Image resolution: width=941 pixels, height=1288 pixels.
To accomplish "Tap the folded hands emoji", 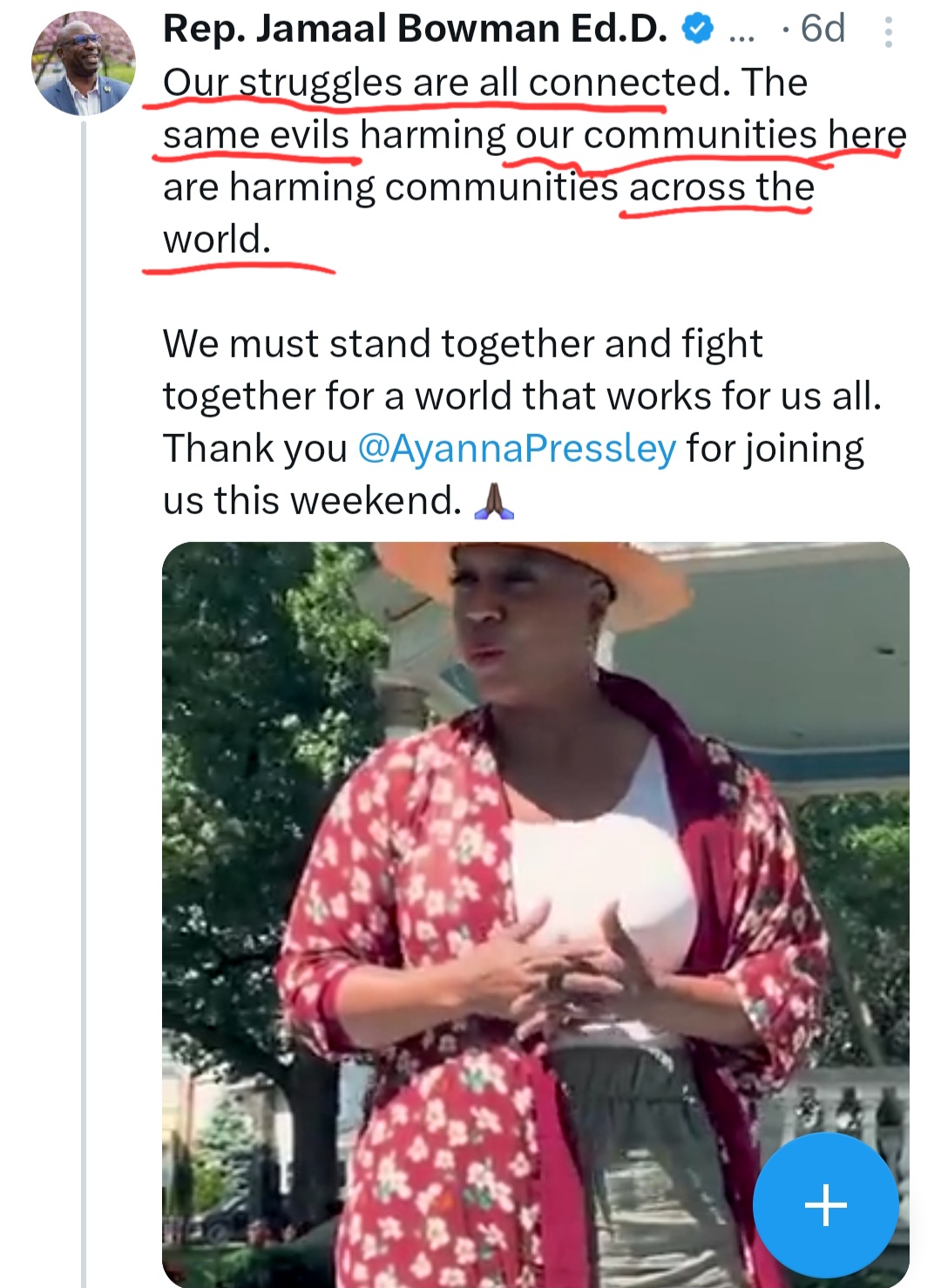I will (493, 502).
